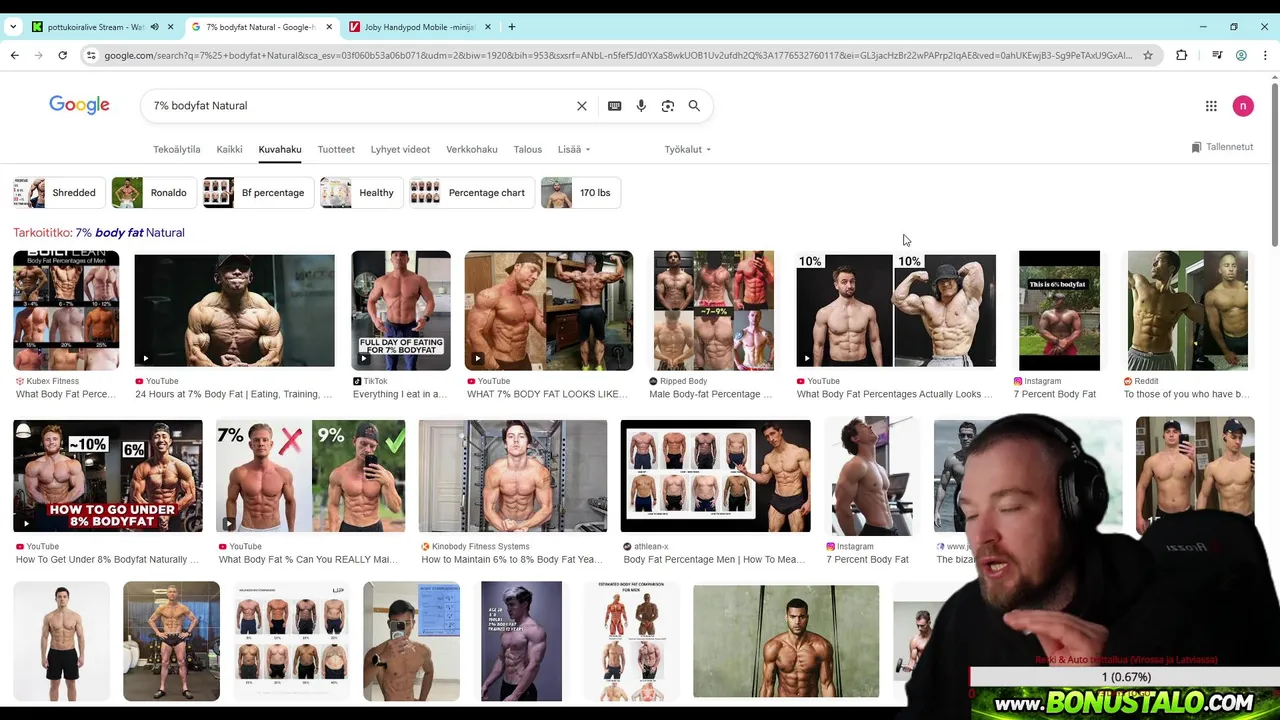Image resolution: width=1280 pixels, height=720 pixels.
Task: Click 'How To Get Under 8% Bodyfat Naturally' title
Action: (x=108, y=560)
